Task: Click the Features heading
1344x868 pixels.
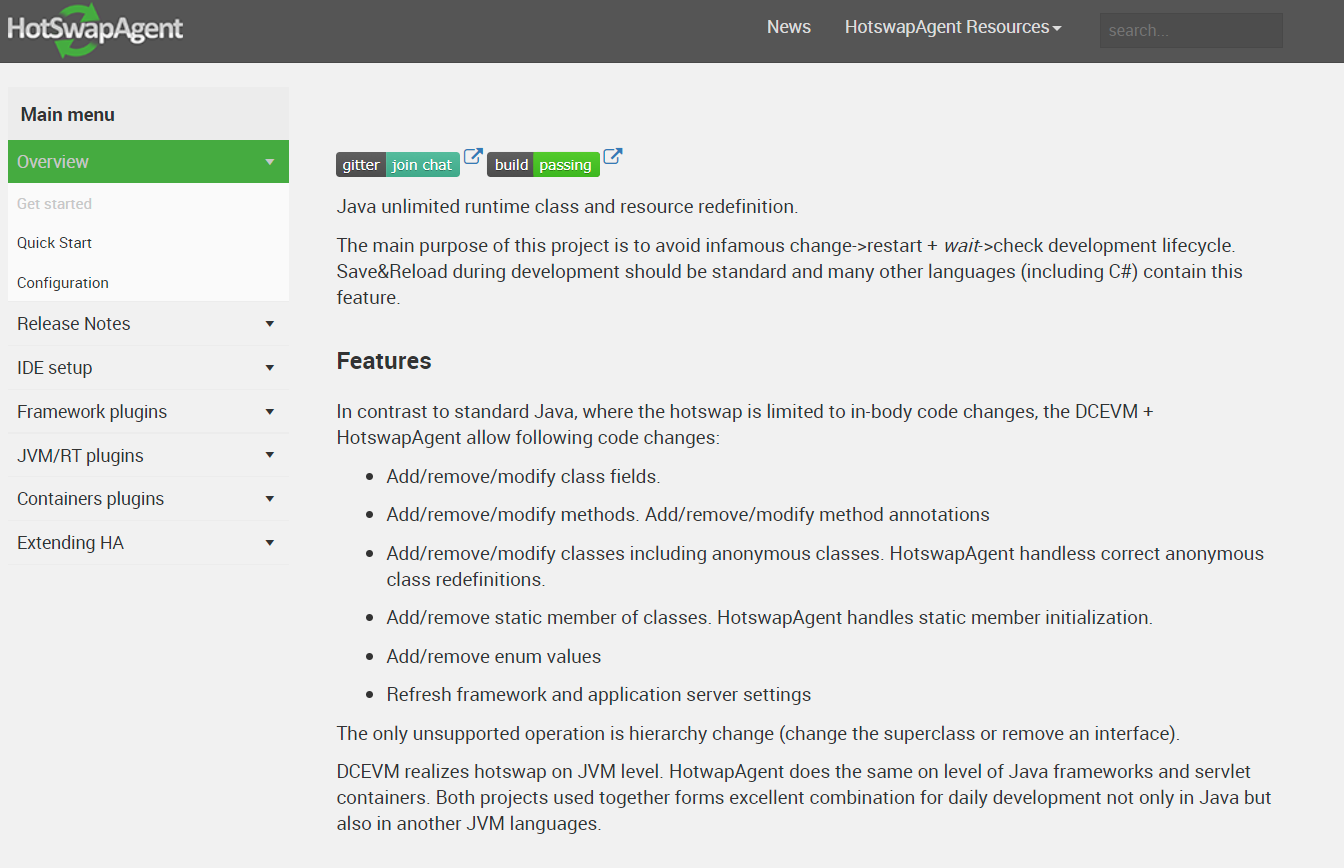Action: [384, 361]
